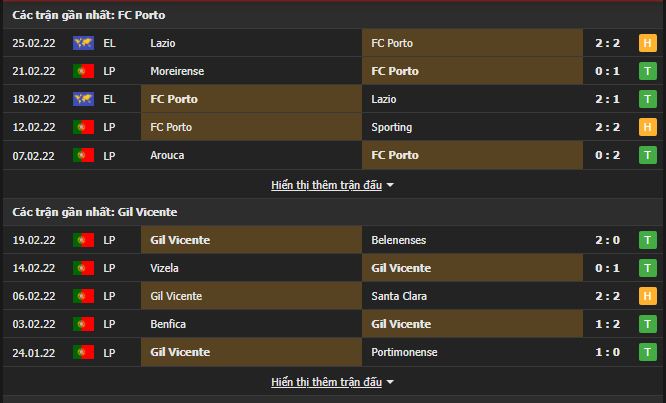Click the green T badge for Moreirense match

[647, 71]
